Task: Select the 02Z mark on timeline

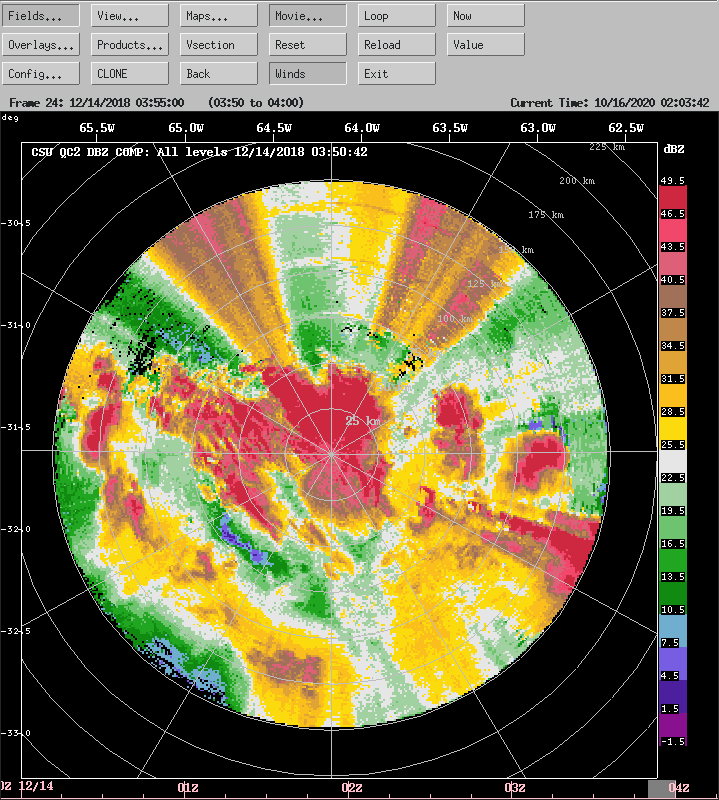Action: [352, 788]
